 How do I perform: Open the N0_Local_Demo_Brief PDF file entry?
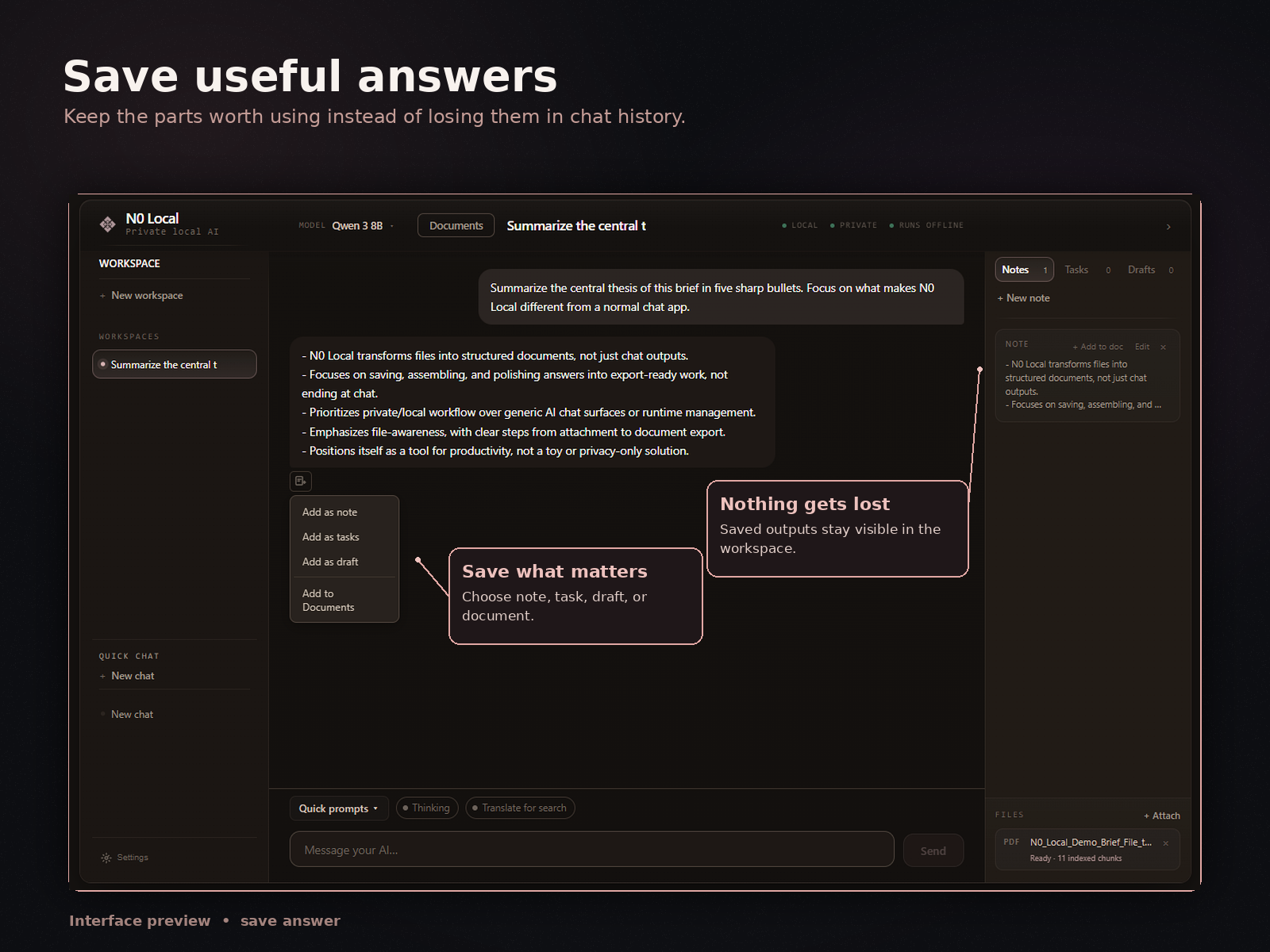click(1087, 850)
